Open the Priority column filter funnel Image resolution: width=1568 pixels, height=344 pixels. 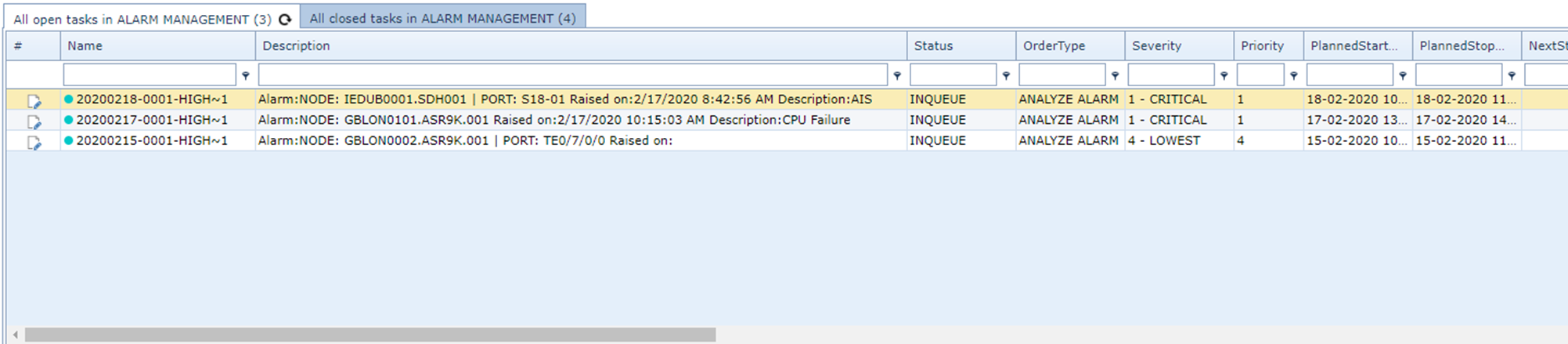point(1294,76)
